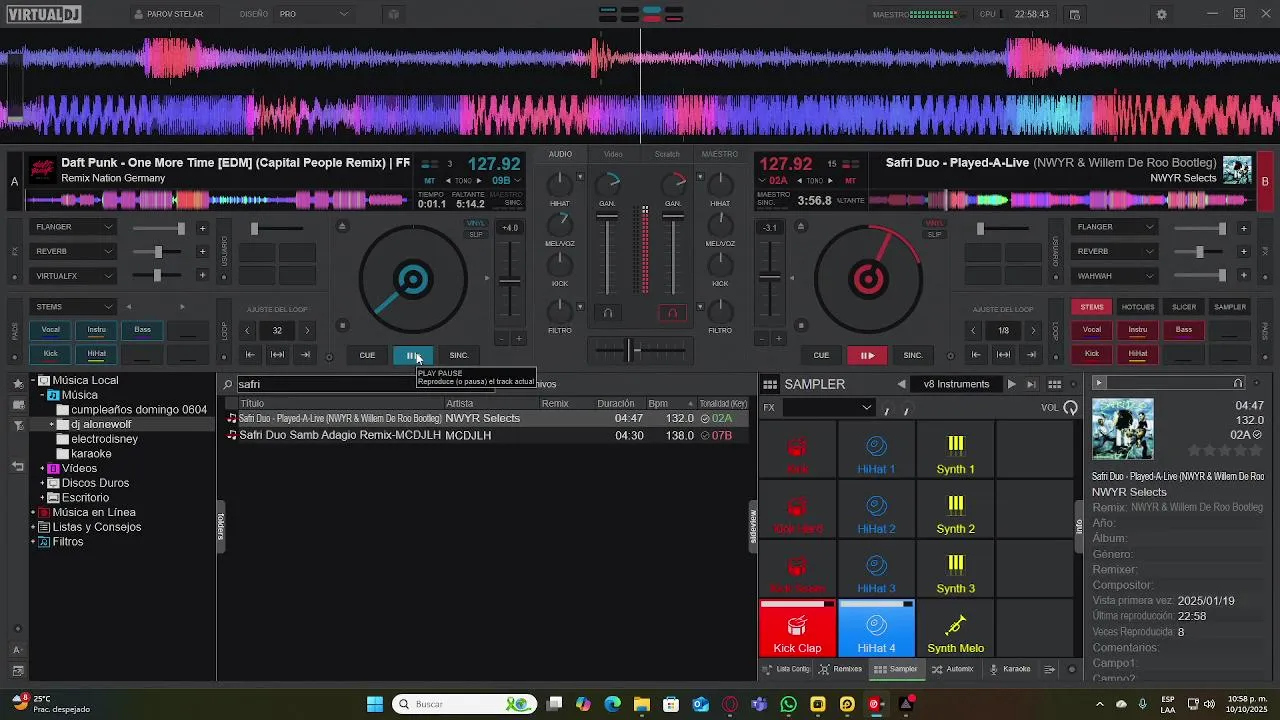Open the Remixes tab below the sampler
The image size is (1280, 720).
click(840, 669)
